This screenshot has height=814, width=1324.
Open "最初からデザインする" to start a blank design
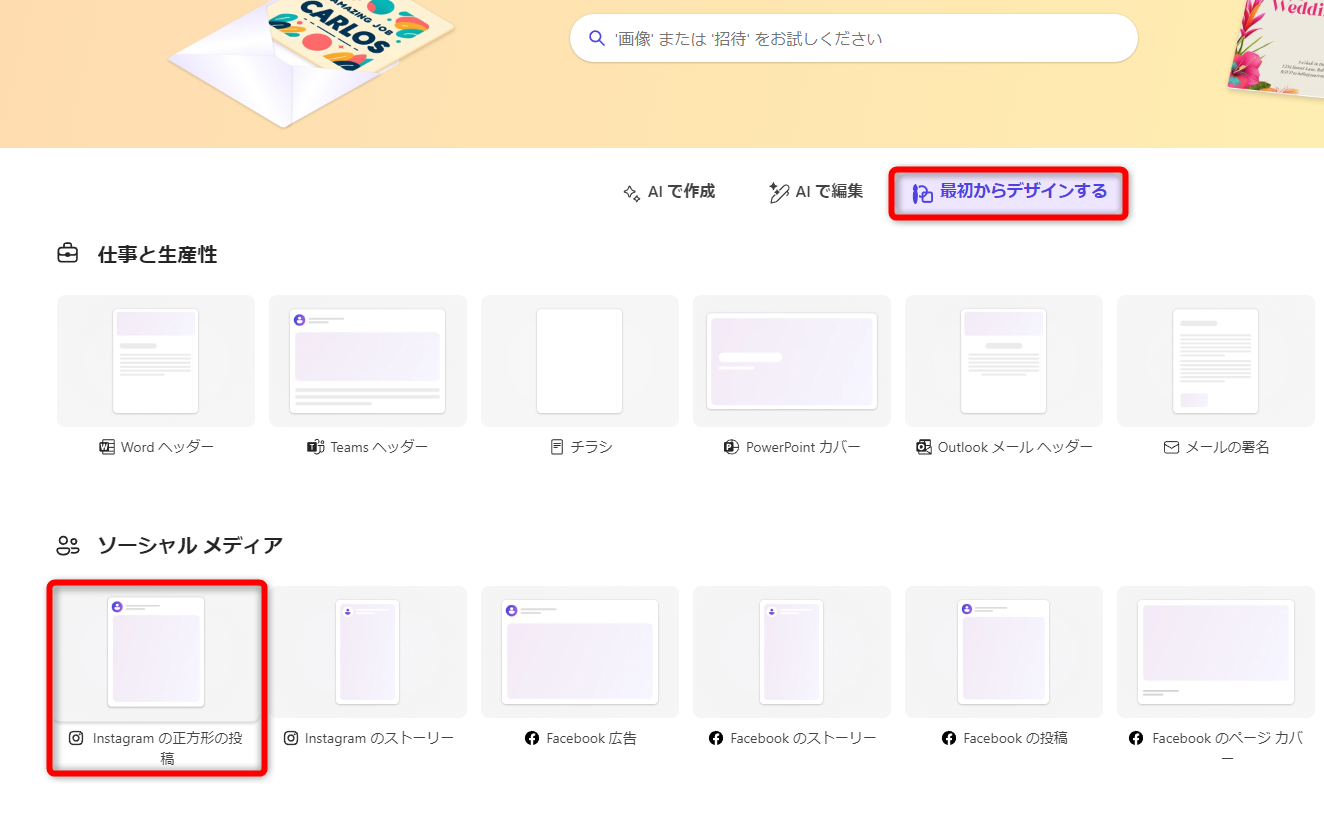(1008, 192)
